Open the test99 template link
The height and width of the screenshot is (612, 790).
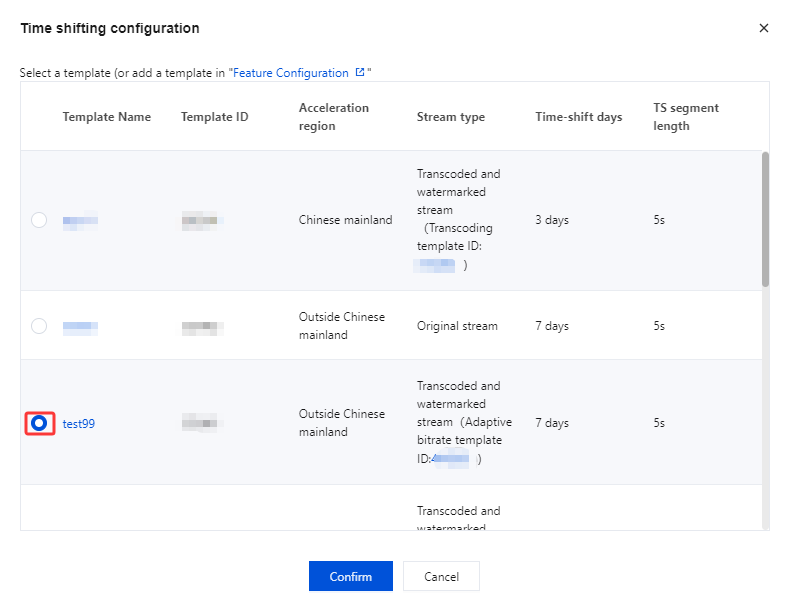pyautogui.click(x=79, y=423)
